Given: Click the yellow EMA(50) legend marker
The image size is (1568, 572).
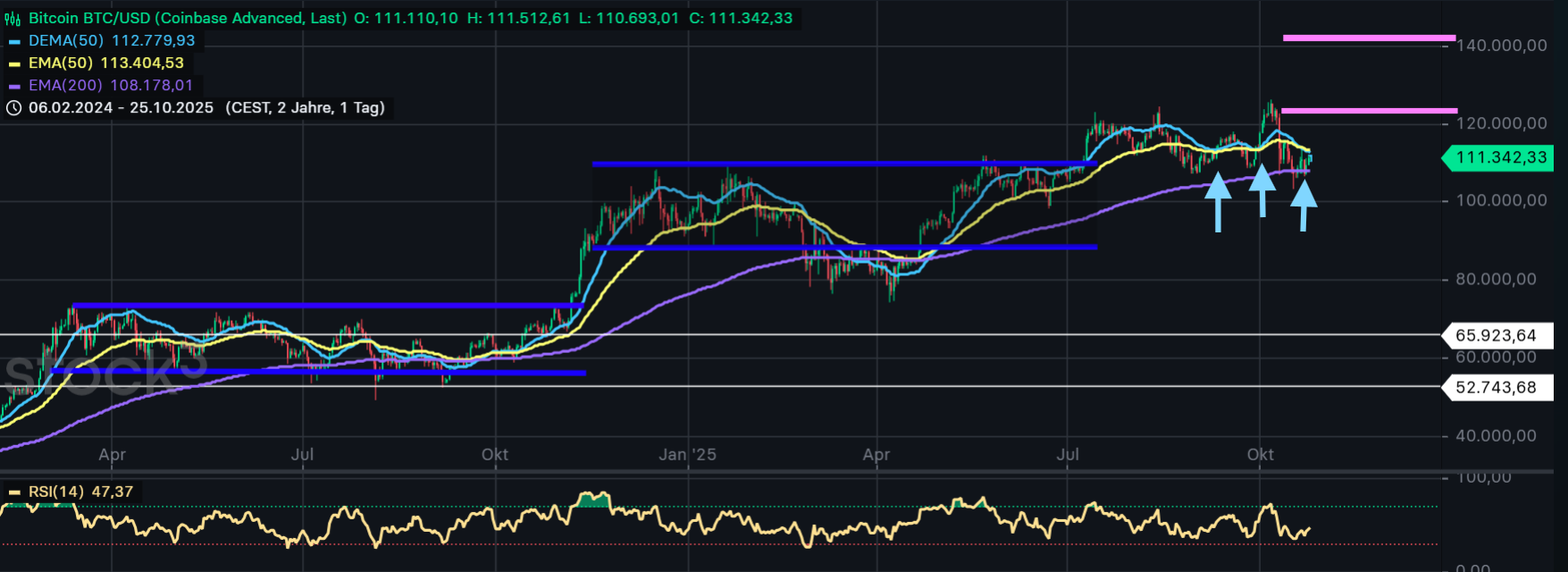Looking at the screenshot, I should (14, 63).
